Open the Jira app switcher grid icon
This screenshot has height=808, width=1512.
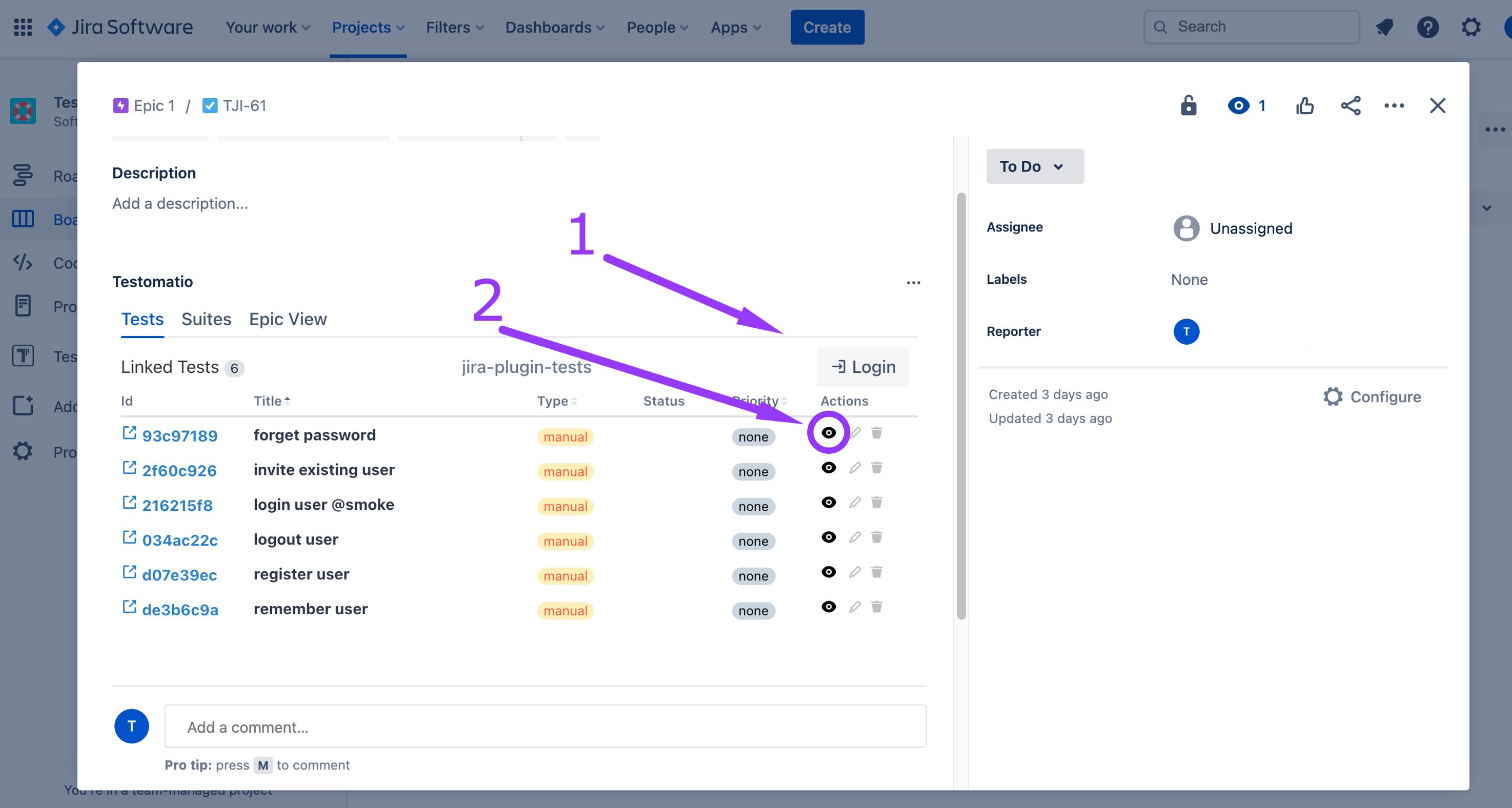23,27
